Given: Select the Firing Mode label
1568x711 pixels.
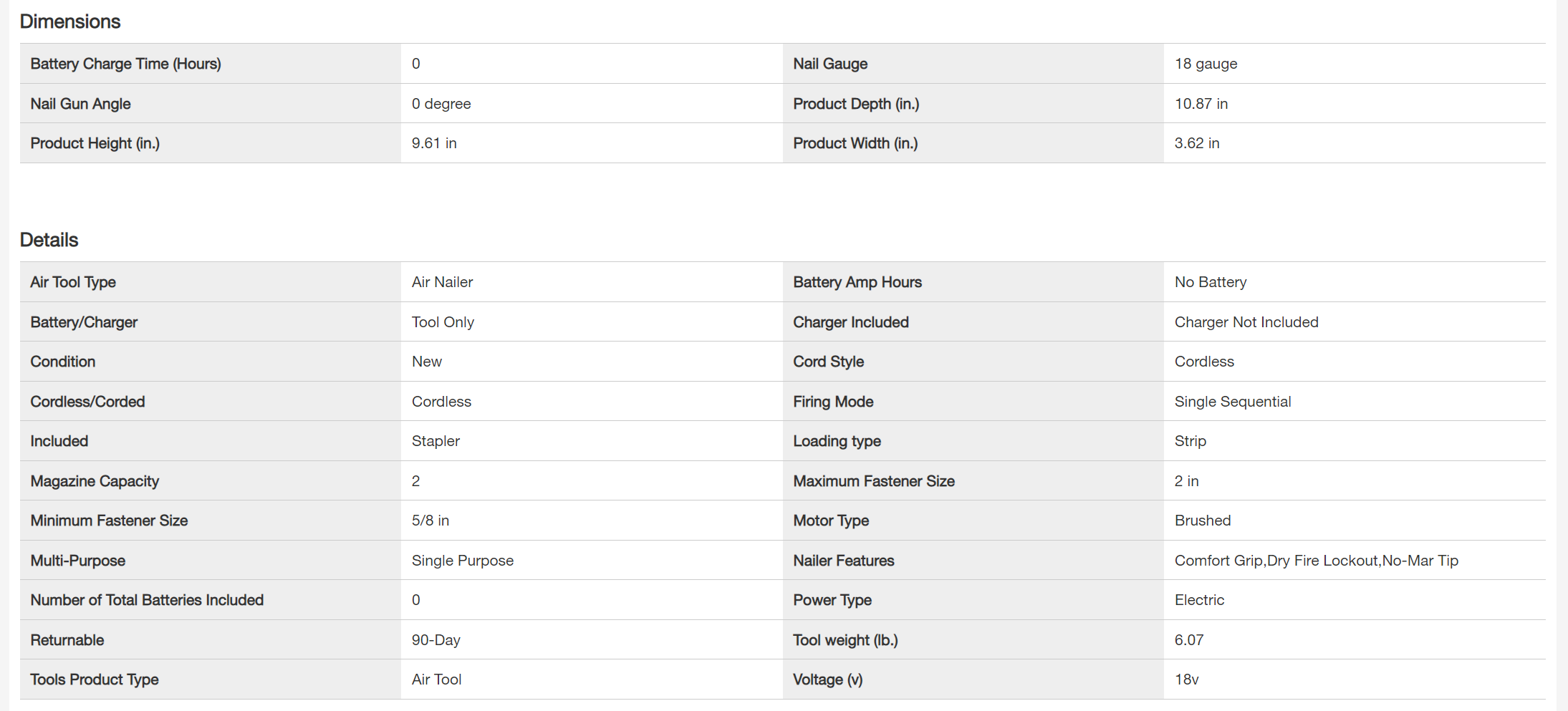Looking at the screenshot, I should pos(833,402).
